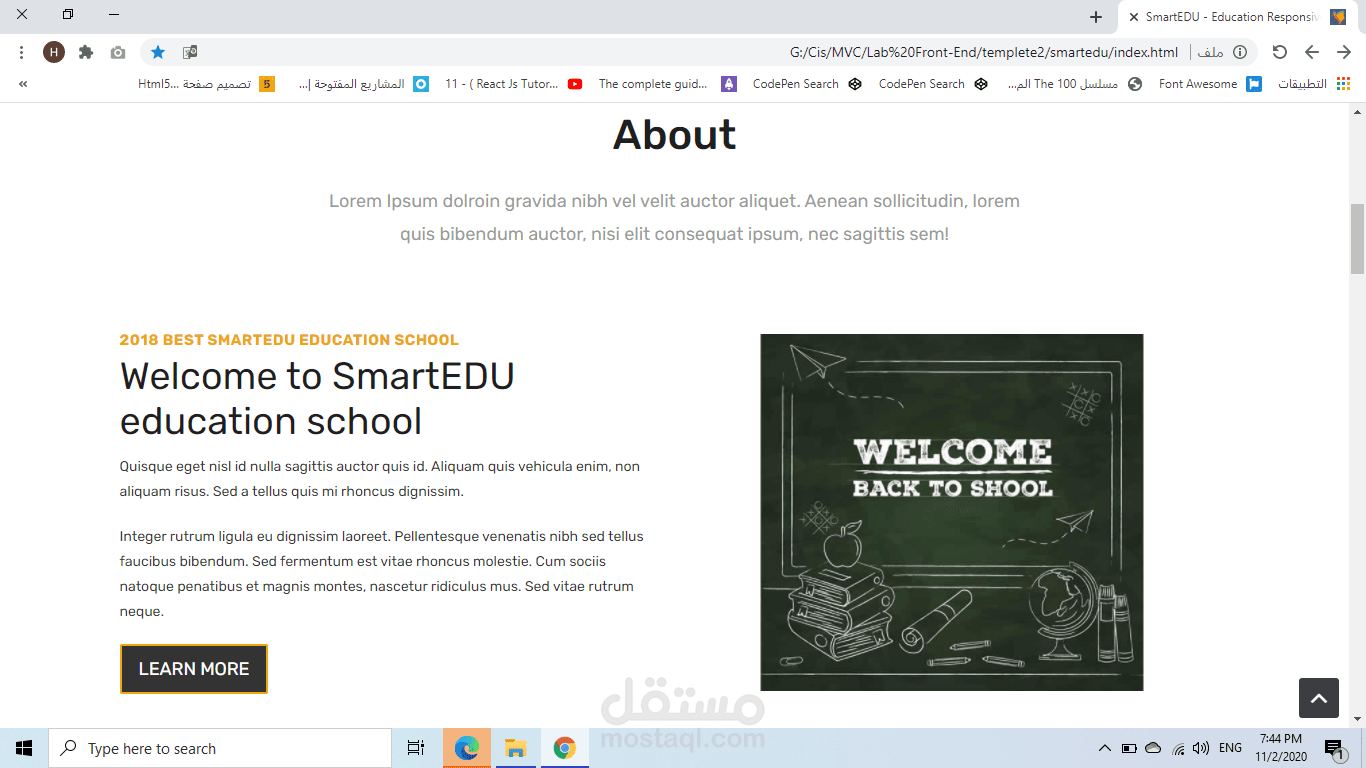1366x768 pixels.
Task: Open the volume speaker tray icon
Action: point(1201,748)
